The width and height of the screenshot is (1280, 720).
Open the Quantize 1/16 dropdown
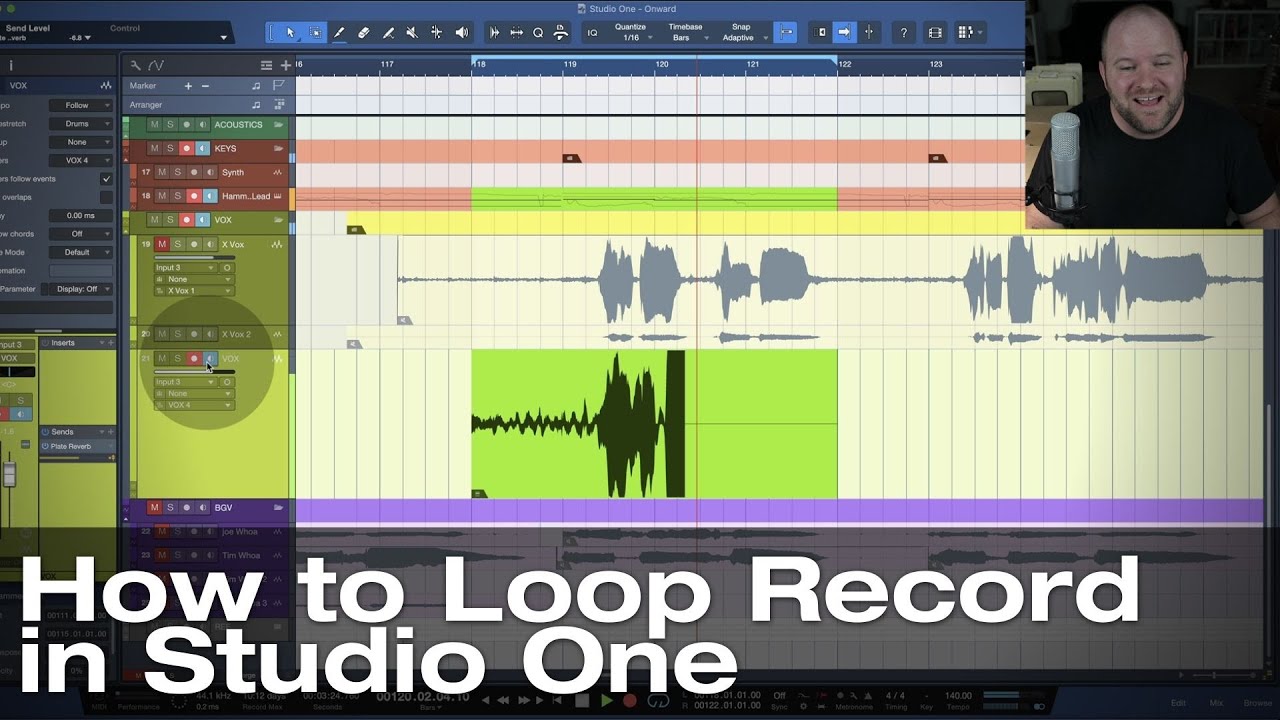coord(631,32)
